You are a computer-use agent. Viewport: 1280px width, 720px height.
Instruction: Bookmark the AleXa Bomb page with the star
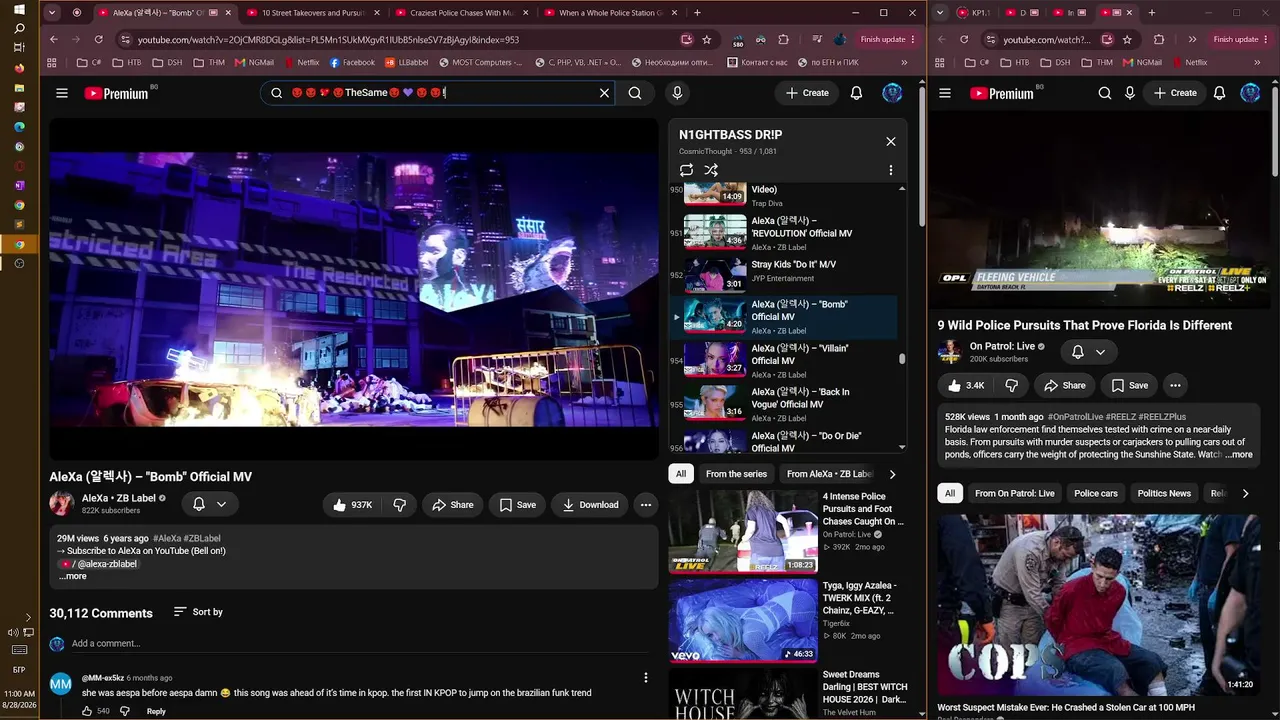[707, 39]
